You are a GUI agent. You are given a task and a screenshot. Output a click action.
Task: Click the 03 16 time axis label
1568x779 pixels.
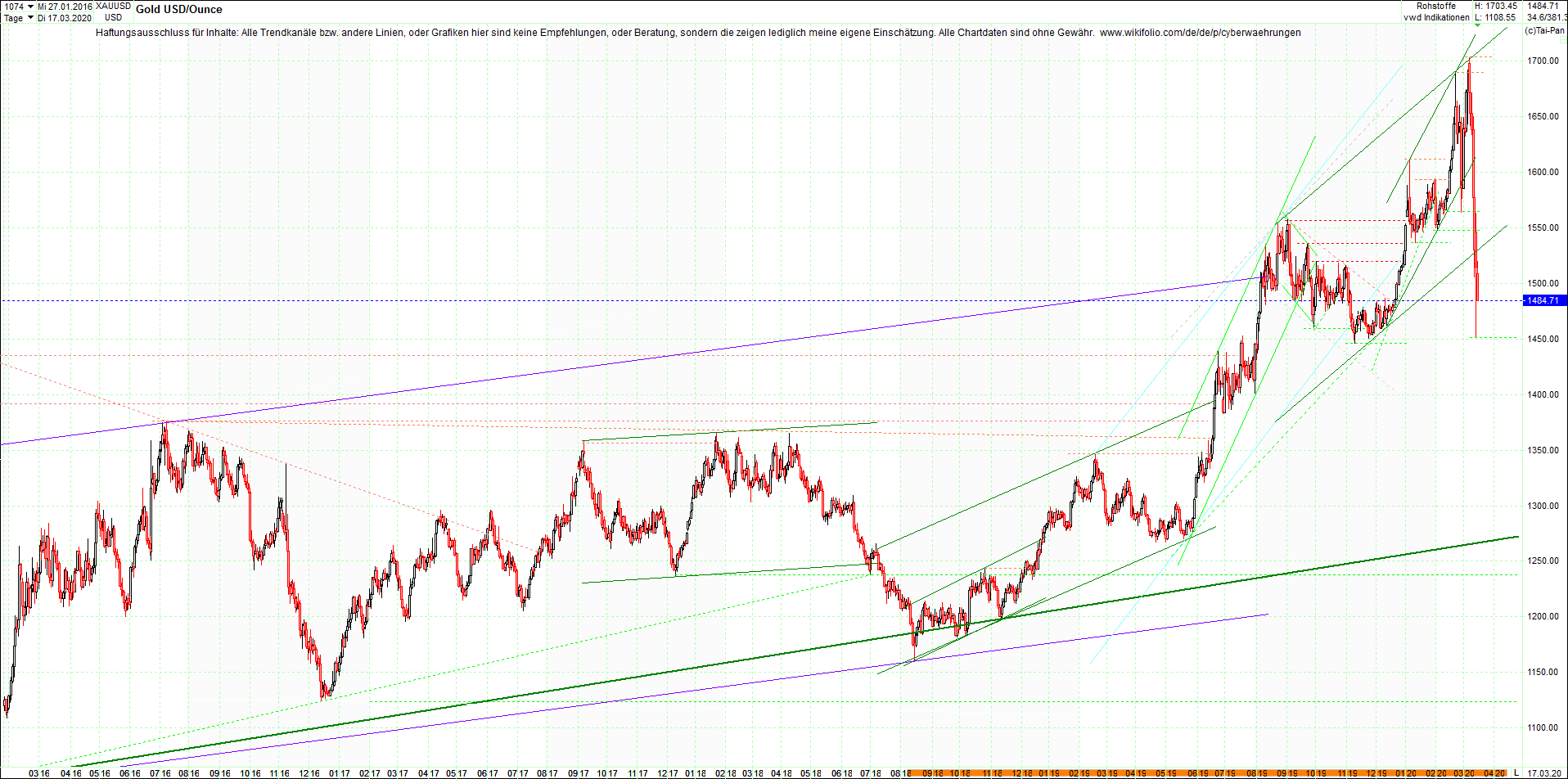pos(39,773)
